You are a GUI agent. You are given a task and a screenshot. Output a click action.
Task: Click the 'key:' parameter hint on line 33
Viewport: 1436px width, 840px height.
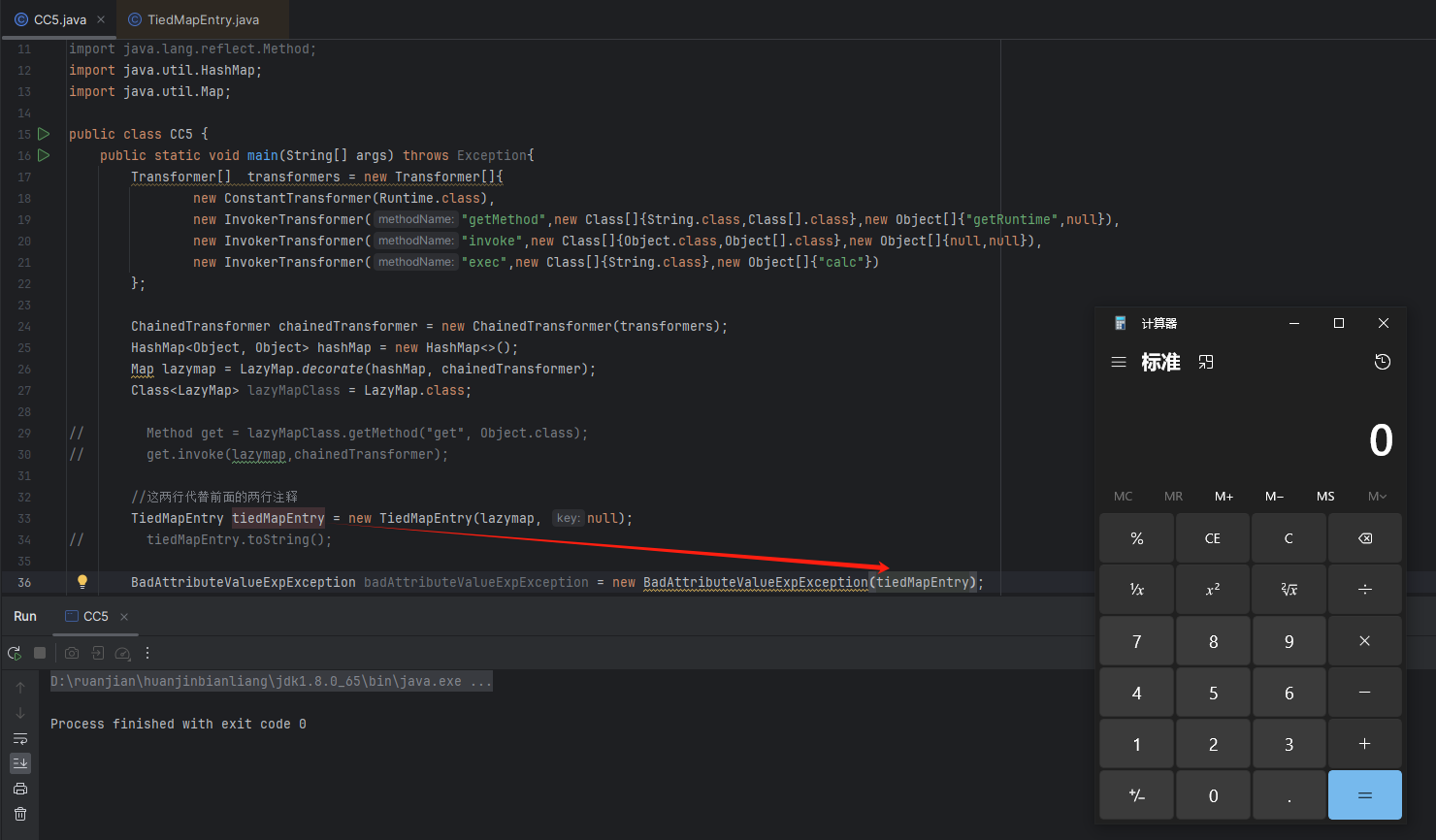[568, 518]
